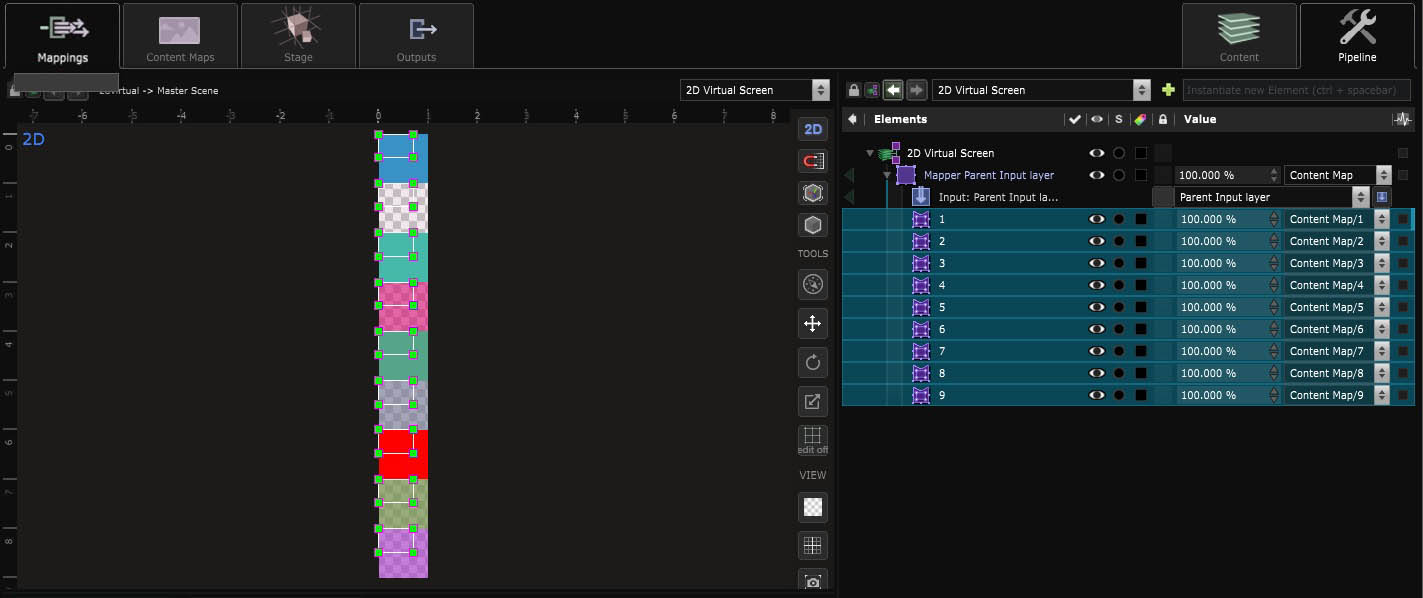Click the scale tool icon
The image size is (1423, 598).
coord(813,401)
